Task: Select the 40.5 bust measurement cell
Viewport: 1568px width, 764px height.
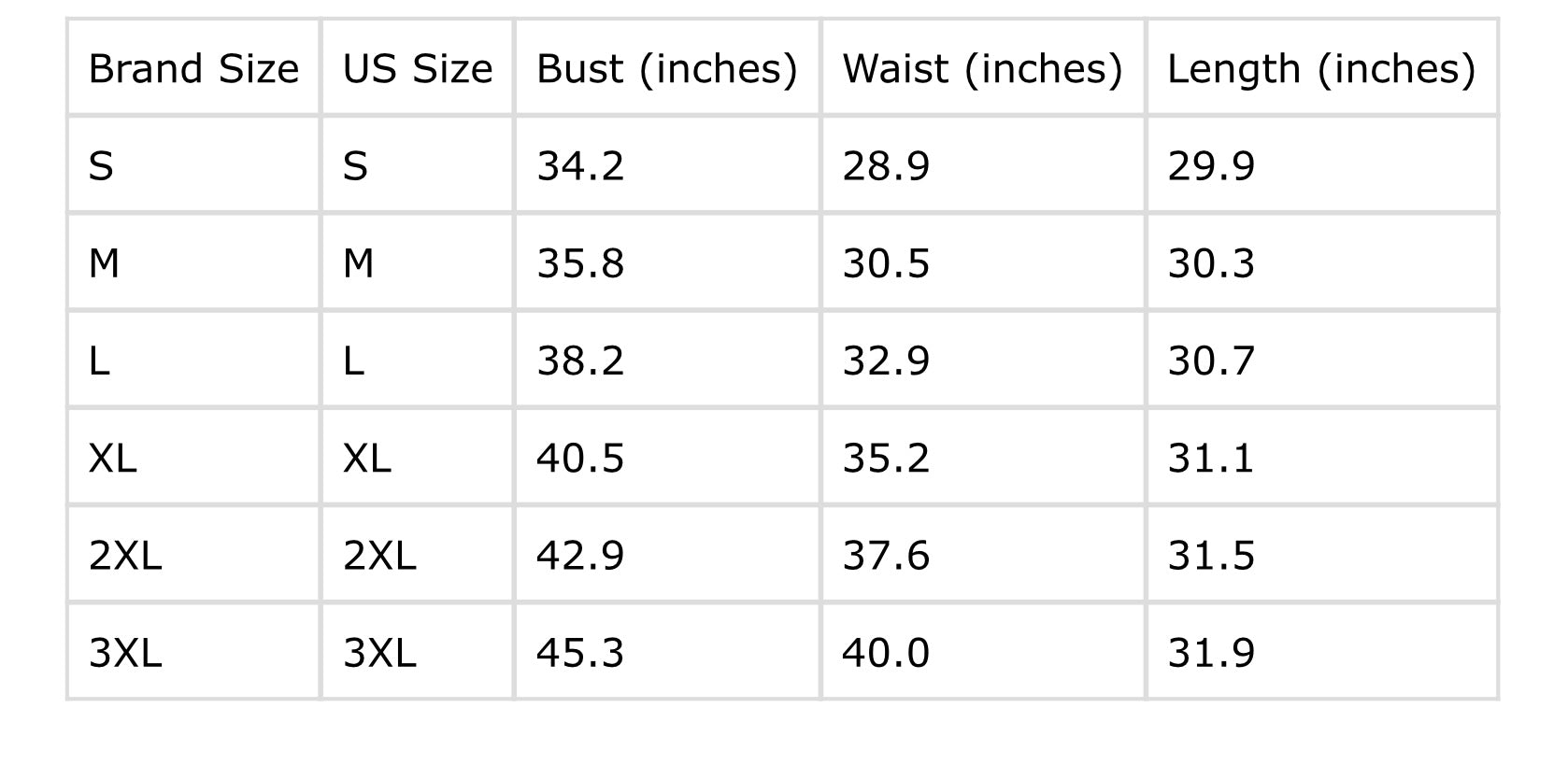Action: click(x=667, y=458)
